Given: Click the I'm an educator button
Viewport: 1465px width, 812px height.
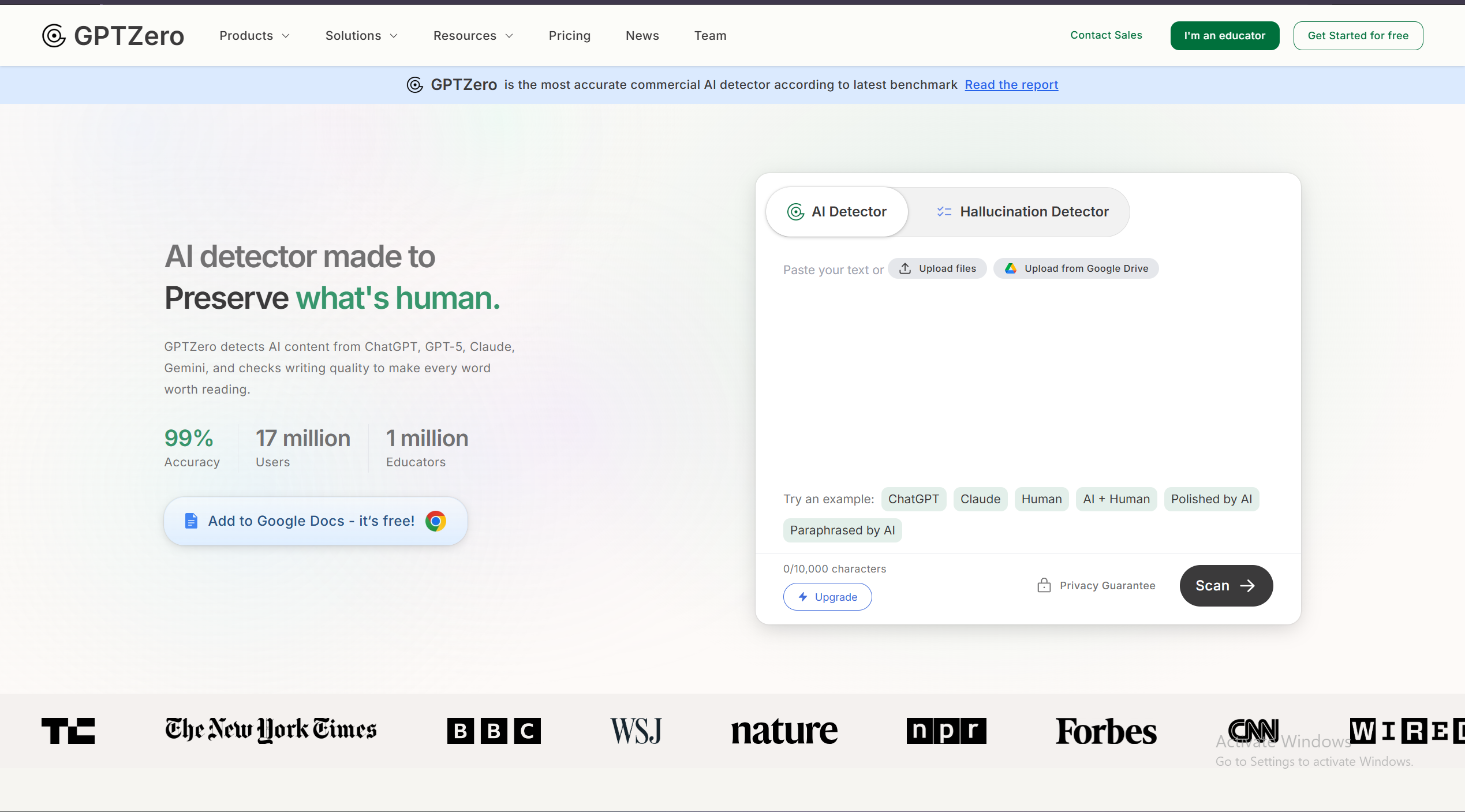Looking at the screenshot, I should click(x=1224, y=36).
